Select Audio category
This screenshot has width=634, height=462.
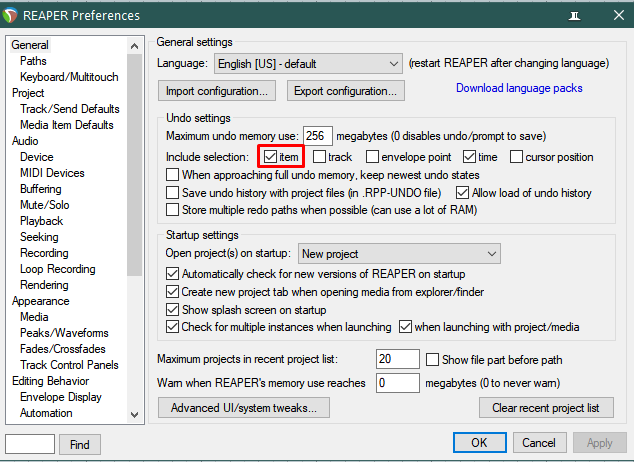click(x=25, y=141)
